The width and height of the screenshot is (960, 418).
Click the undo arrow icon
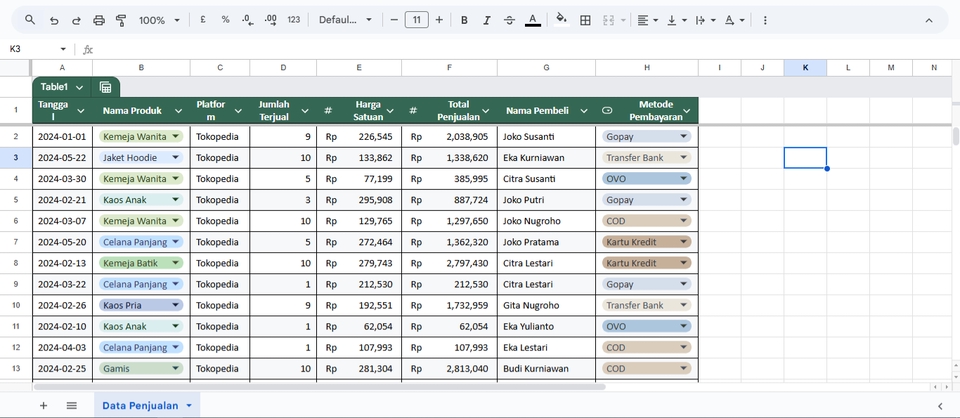(x=54, y=20)
